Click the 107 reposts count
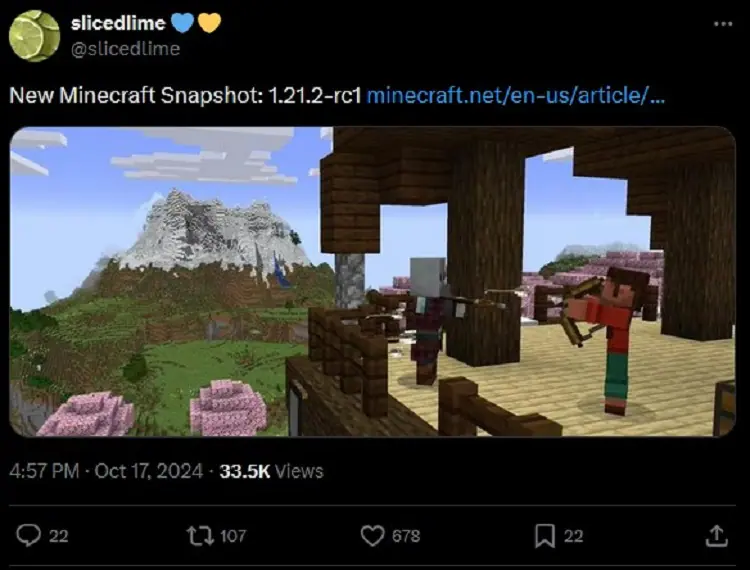This screenshot has height=570, width=750. click(233, 536)
